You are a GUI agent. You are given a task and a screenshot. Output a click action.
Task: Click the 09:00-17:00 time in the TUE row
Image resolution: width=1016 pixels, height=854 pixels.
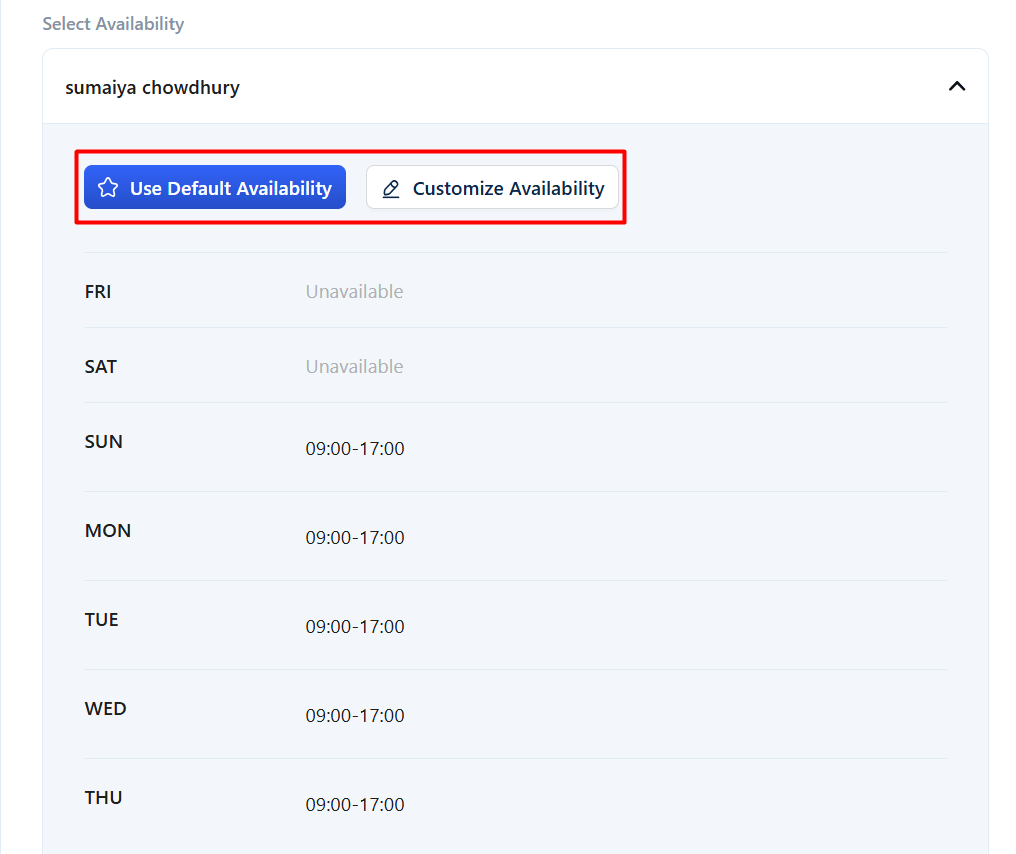[x=355, y=627]
